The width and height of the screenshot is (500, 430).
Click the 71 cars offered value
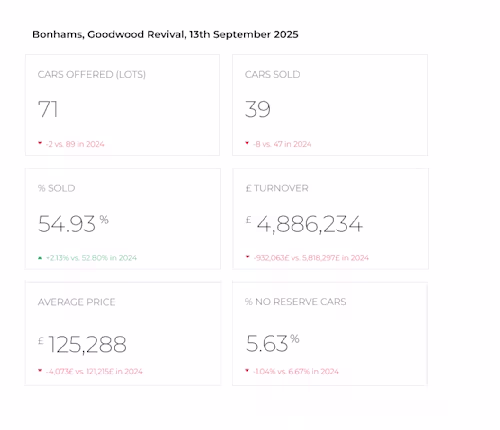click(x=48, y=109)
